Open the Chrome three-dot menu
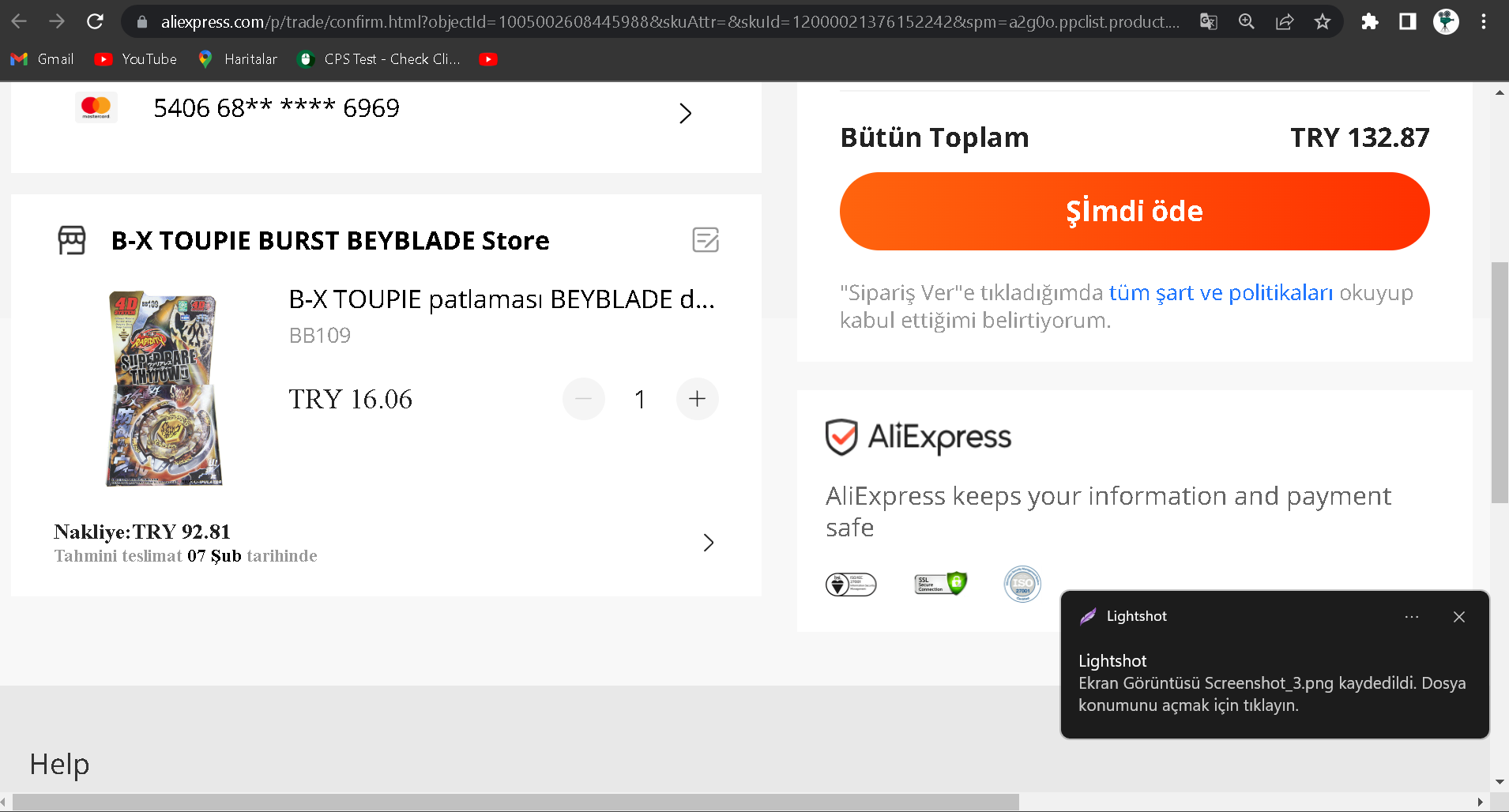 click(x=1484, y=21)
